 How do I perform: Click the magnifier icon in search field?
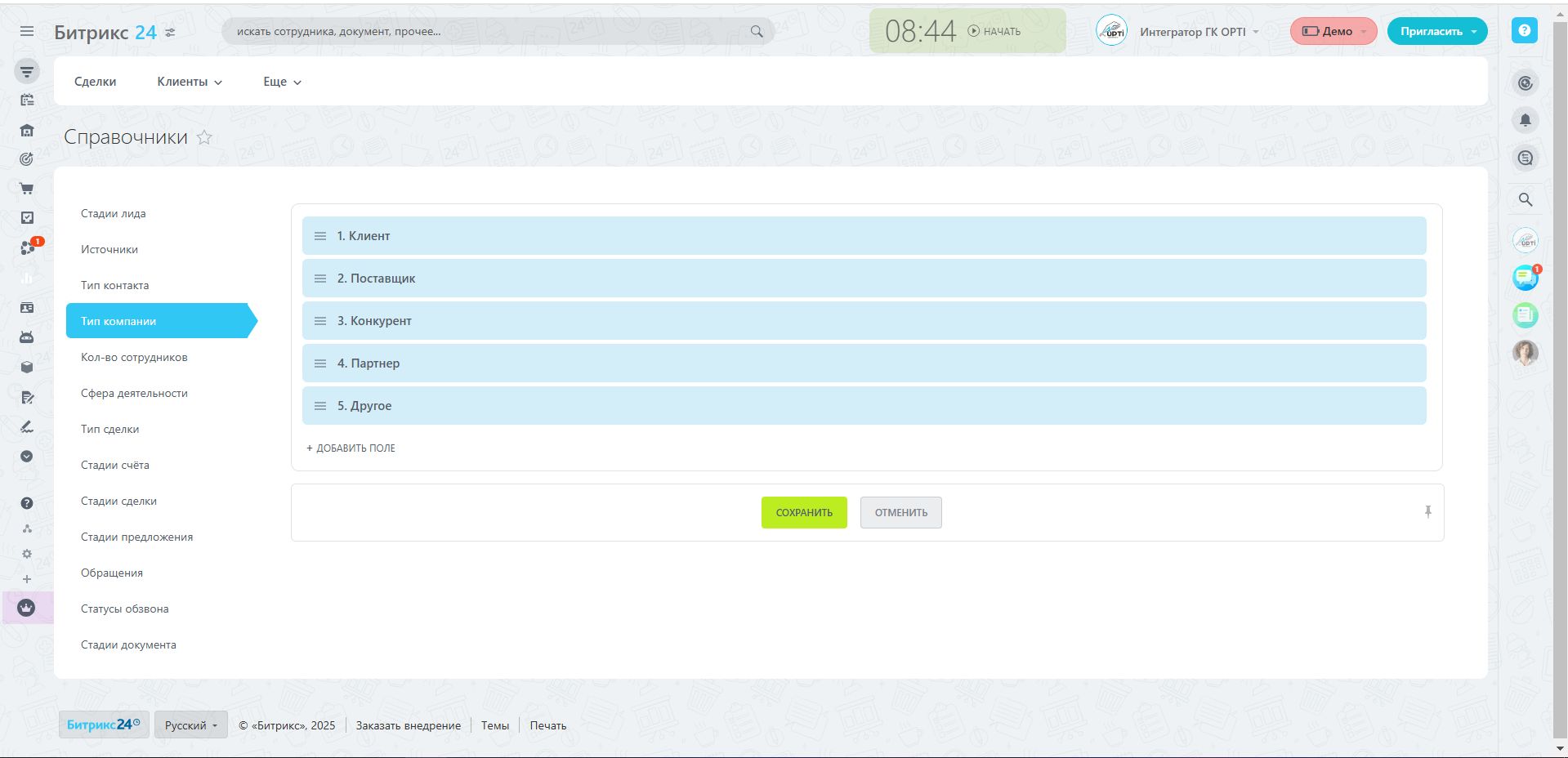click(x=757, y=32)
